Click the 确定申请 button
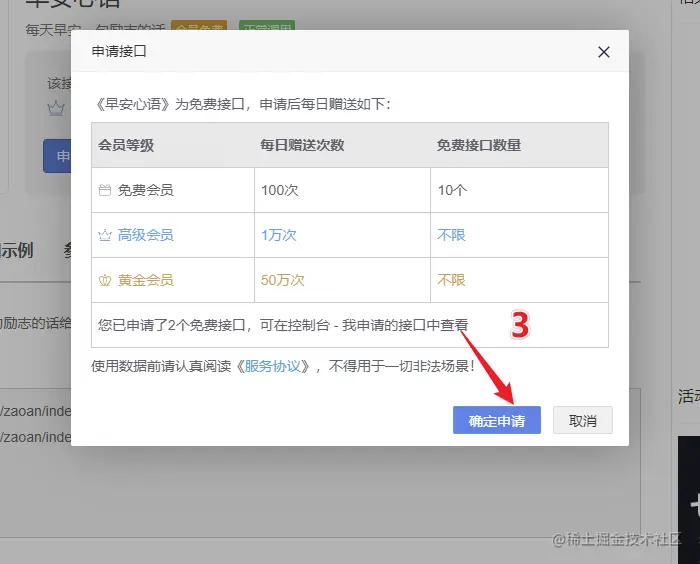Image resolution: width=700 pixels, height=564 pixels. pyautogui.click(x=496, y=420)
